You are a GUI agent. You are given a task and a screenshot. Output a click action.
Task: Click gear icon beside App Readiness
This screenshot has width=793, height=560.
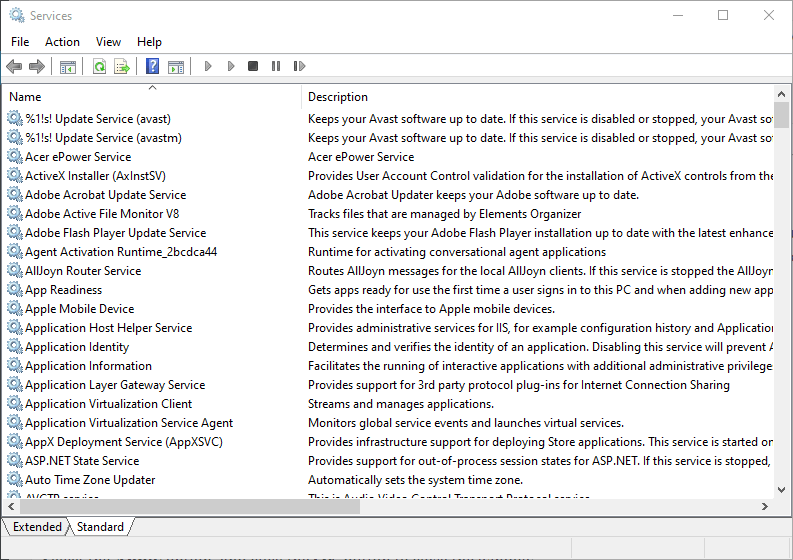click(15, 289)
